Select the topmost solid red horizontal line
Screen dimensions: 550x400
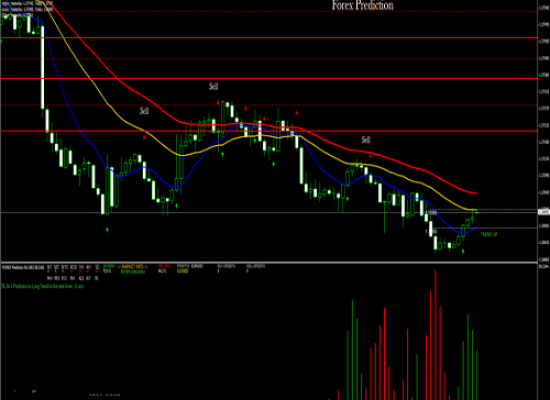[x=269, y=38]
